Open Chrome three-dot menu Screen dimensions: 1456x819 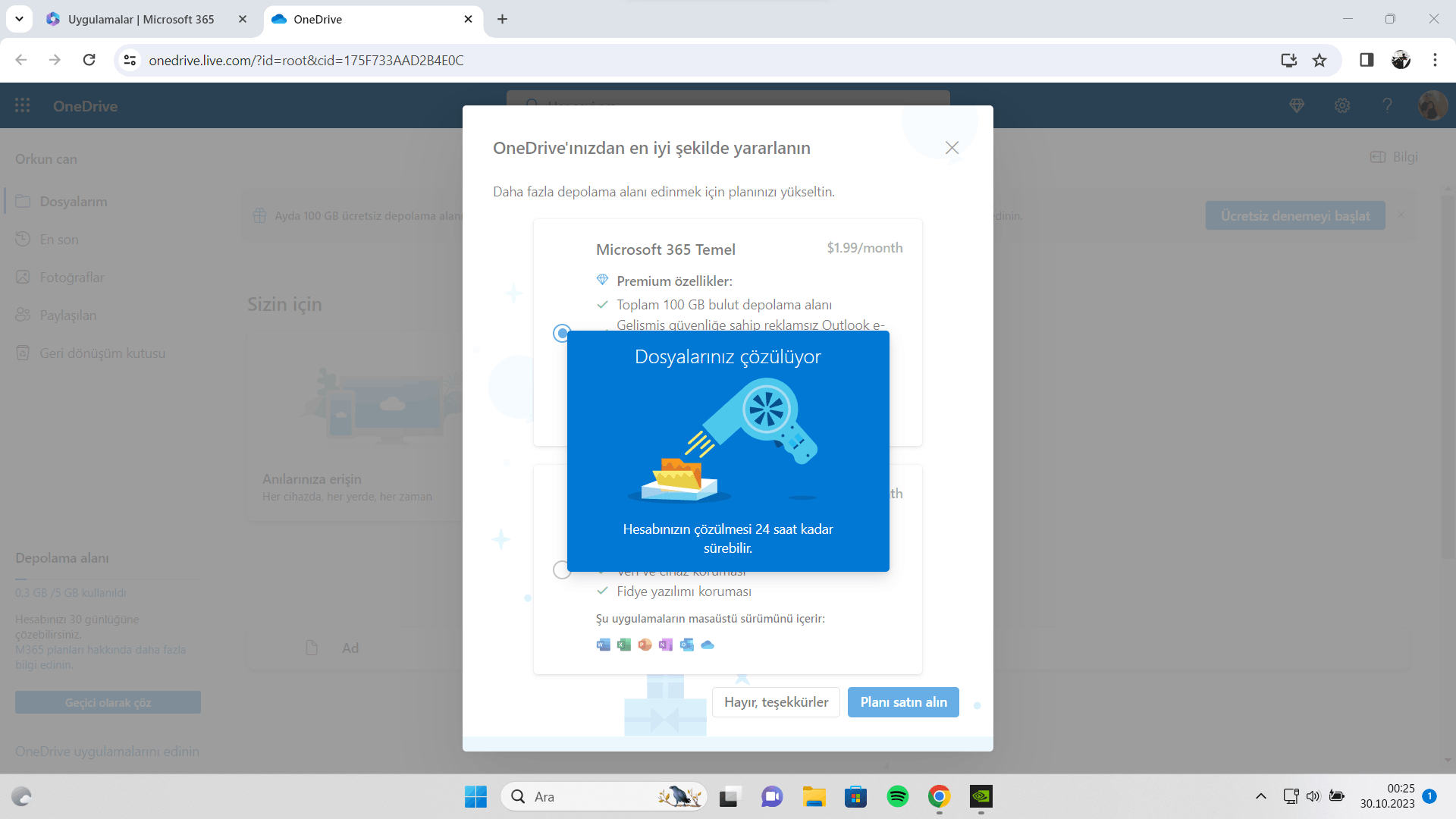[x=1435, y=60]
